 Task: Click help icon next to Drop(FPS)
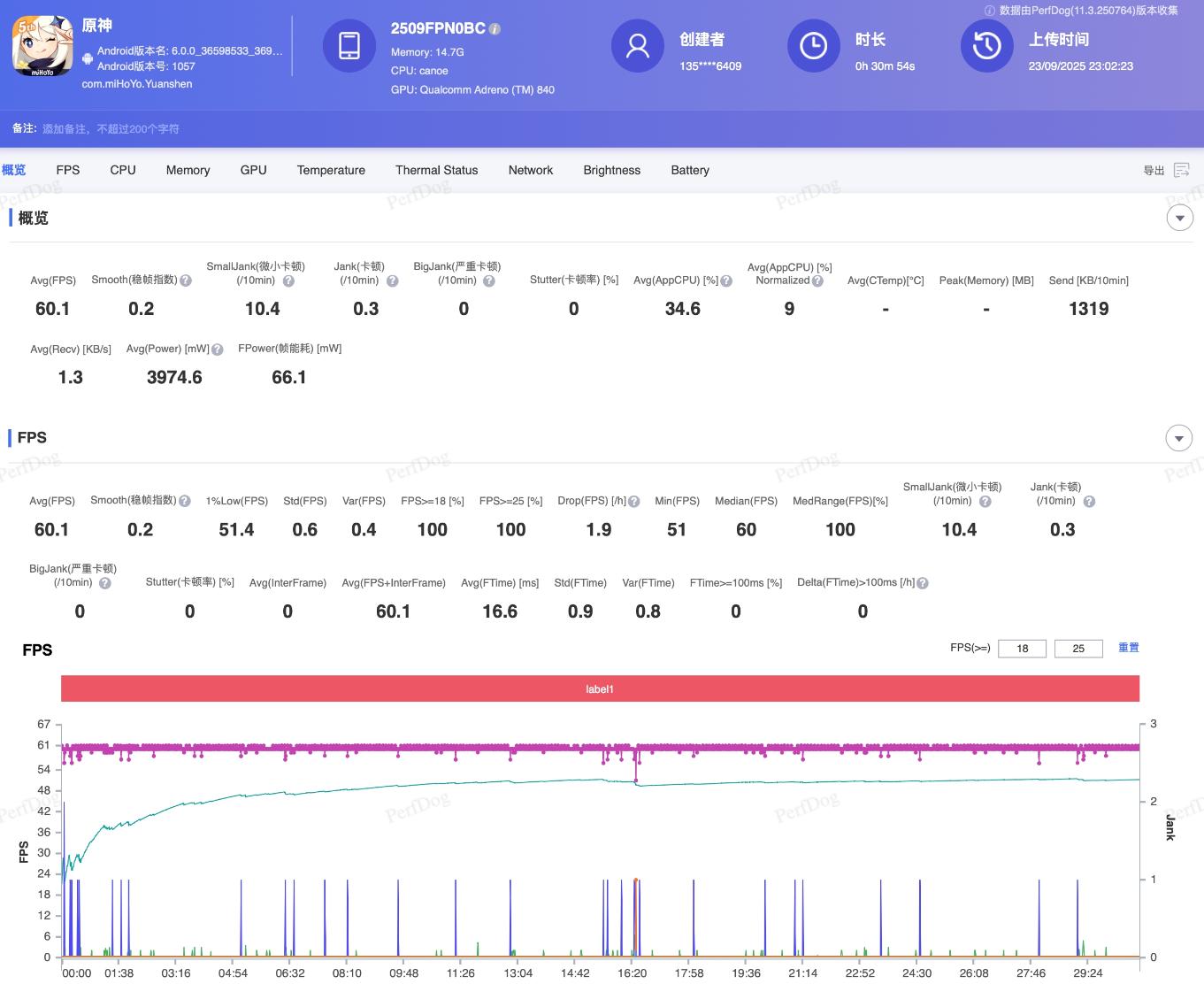(x=633, y=501)
